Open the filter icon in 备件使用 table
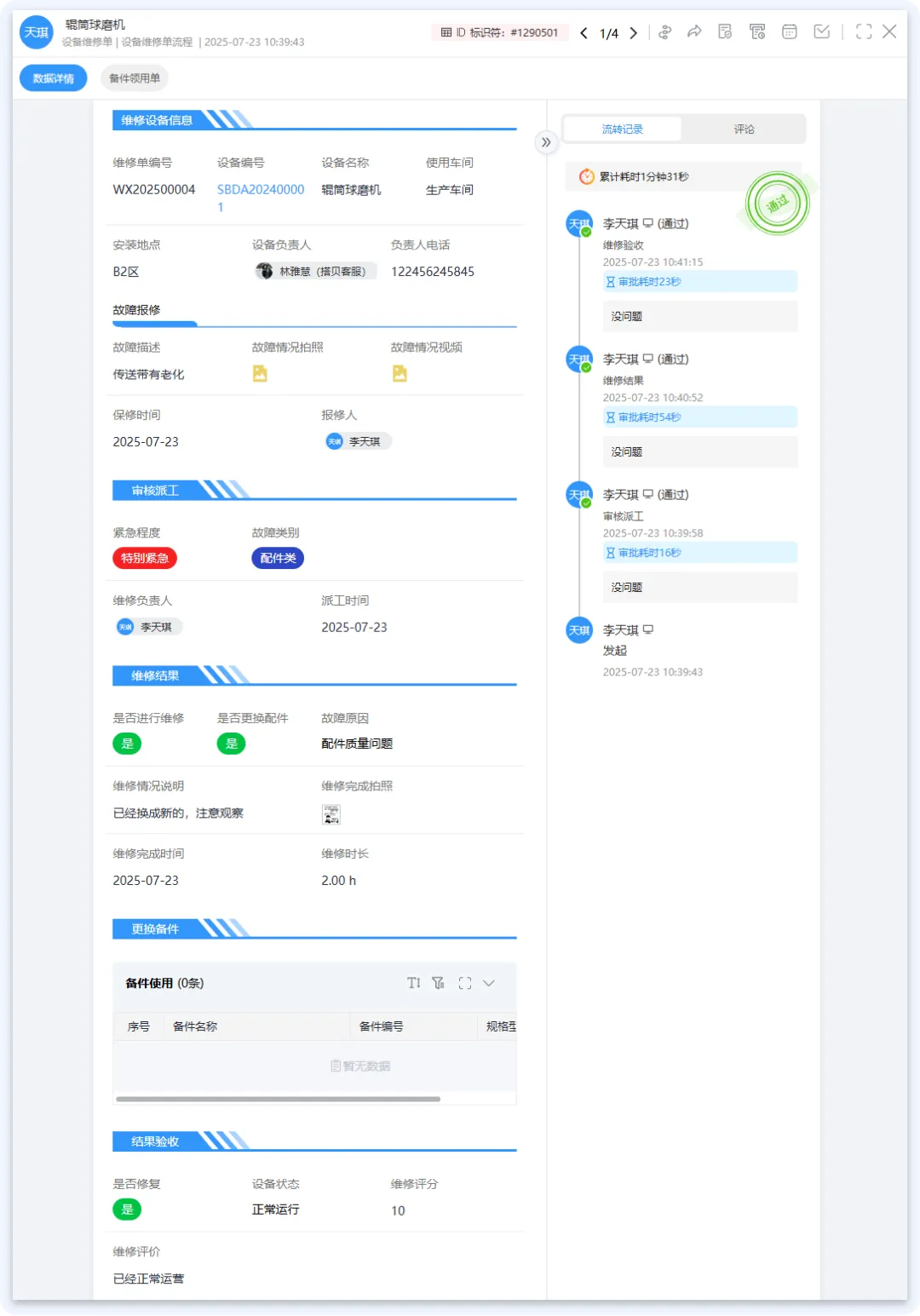Image resolution: width=920 pixels, height=1316 pixels. (439, 983)
